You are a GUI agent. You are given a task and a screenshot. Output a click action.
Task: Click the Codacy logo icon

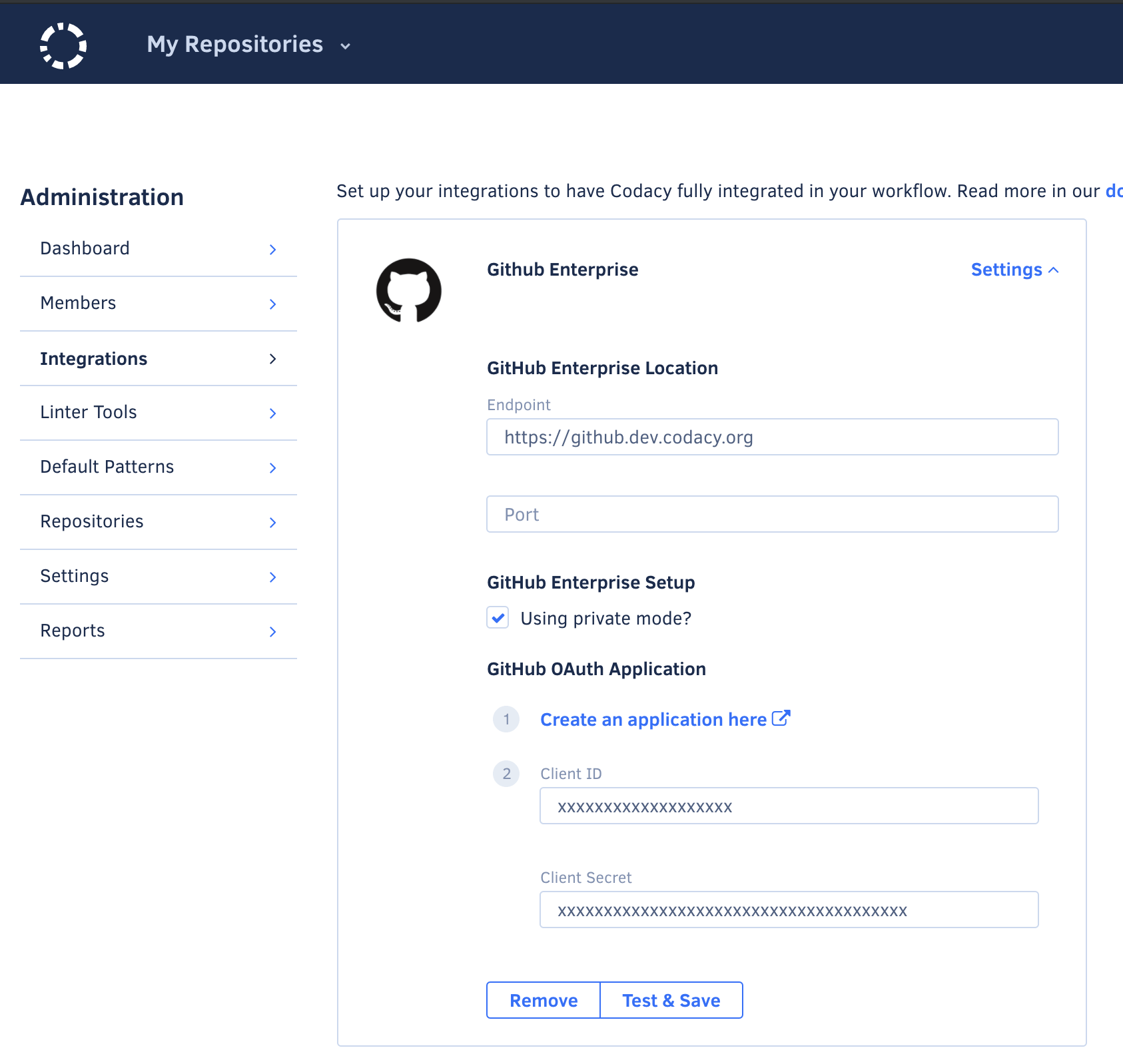(63, 46)
